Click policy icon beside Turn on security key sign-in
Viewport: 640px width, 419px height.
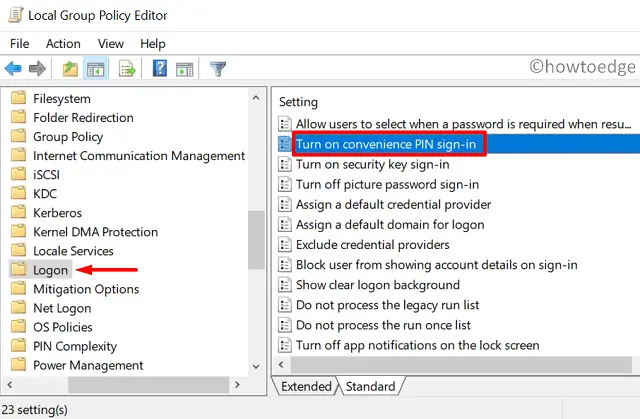click(x=284, y=164)
